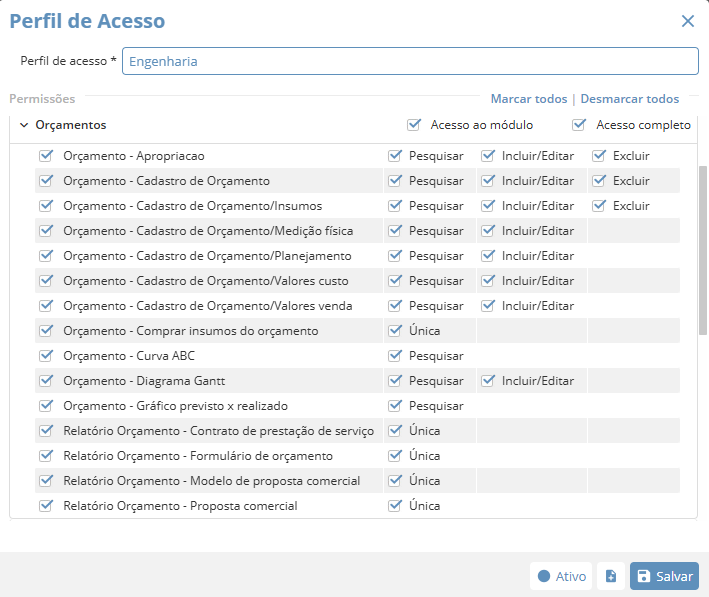Collapse the Orçamentos section chevron
The width and height of the screenshot is (709, 597).
coord(24,125)
